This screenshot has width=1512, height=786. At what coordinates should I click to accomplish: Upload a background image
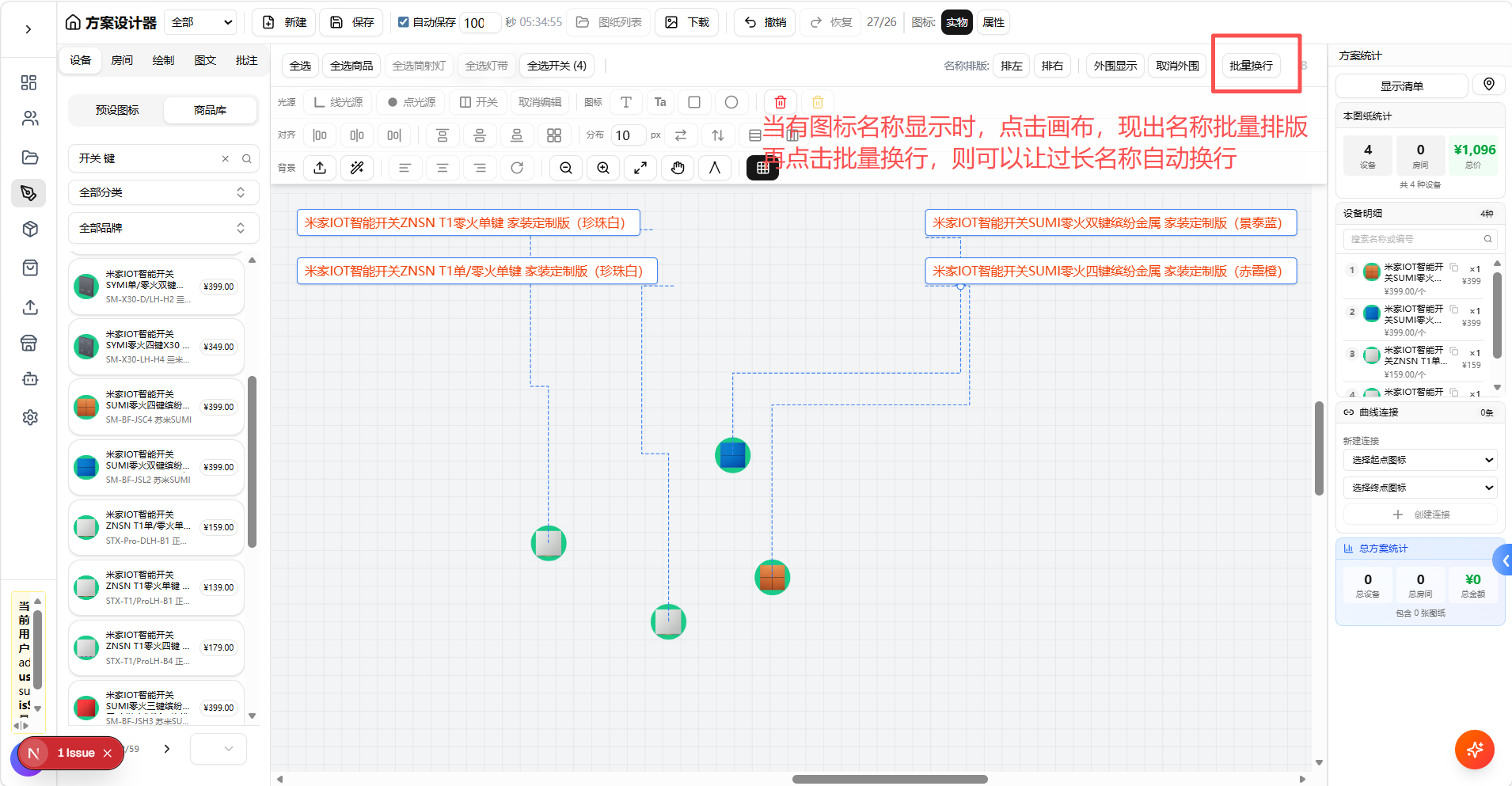point(320,168)
